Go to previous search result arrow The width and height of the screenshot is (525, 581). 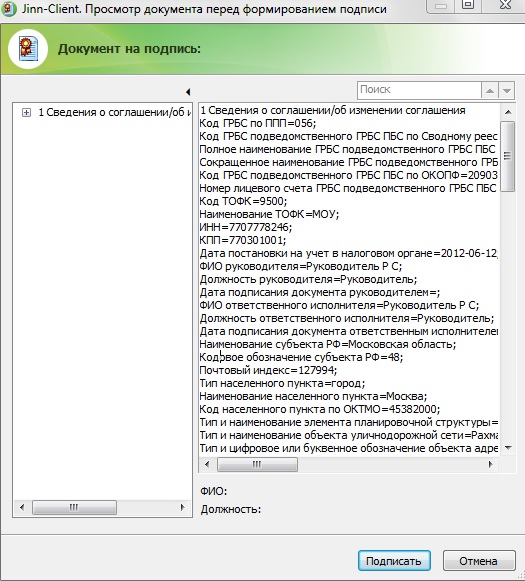(x=490, y=90)
